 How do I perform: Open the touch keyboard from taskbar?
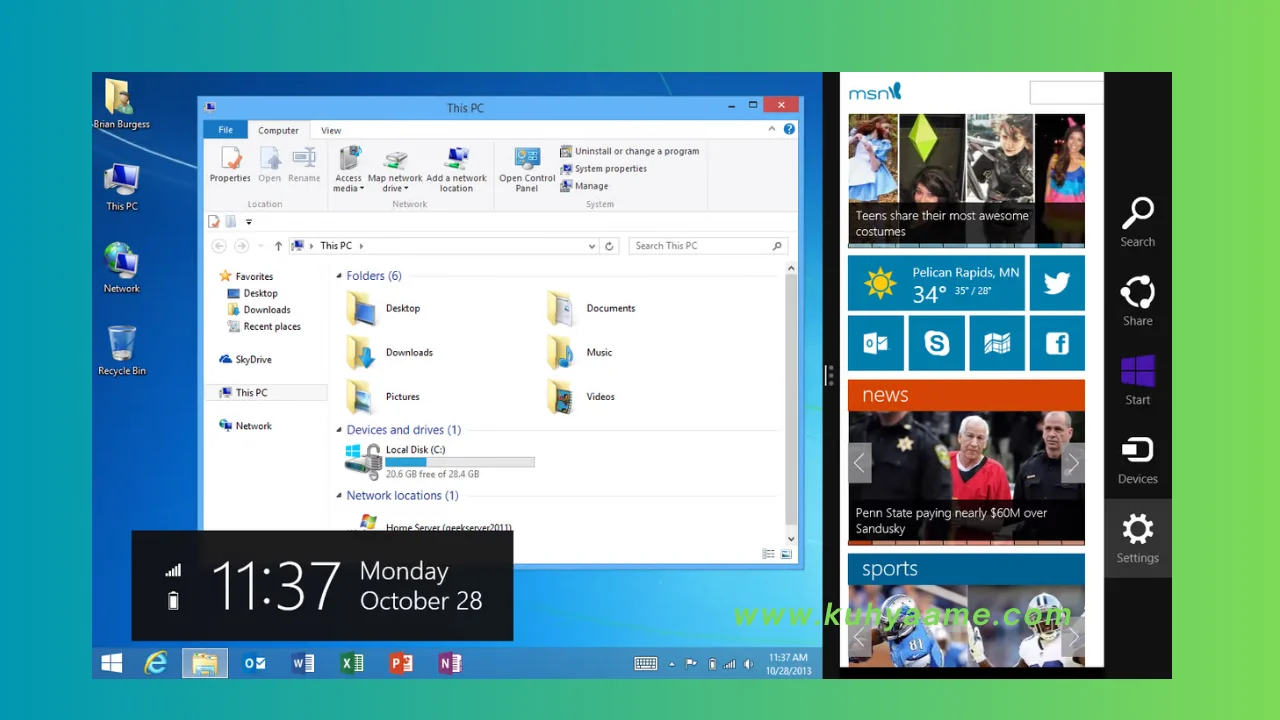645,663
